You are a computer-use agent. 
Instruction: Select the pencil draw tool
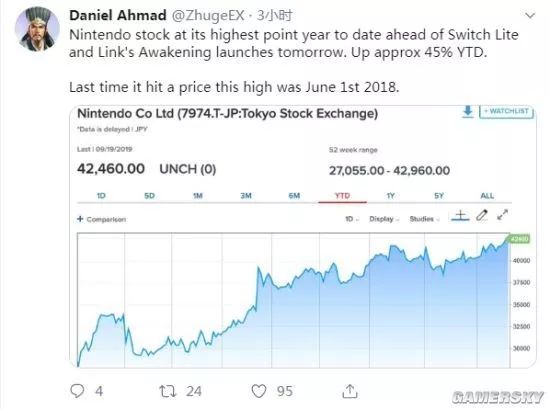(482, 215)
